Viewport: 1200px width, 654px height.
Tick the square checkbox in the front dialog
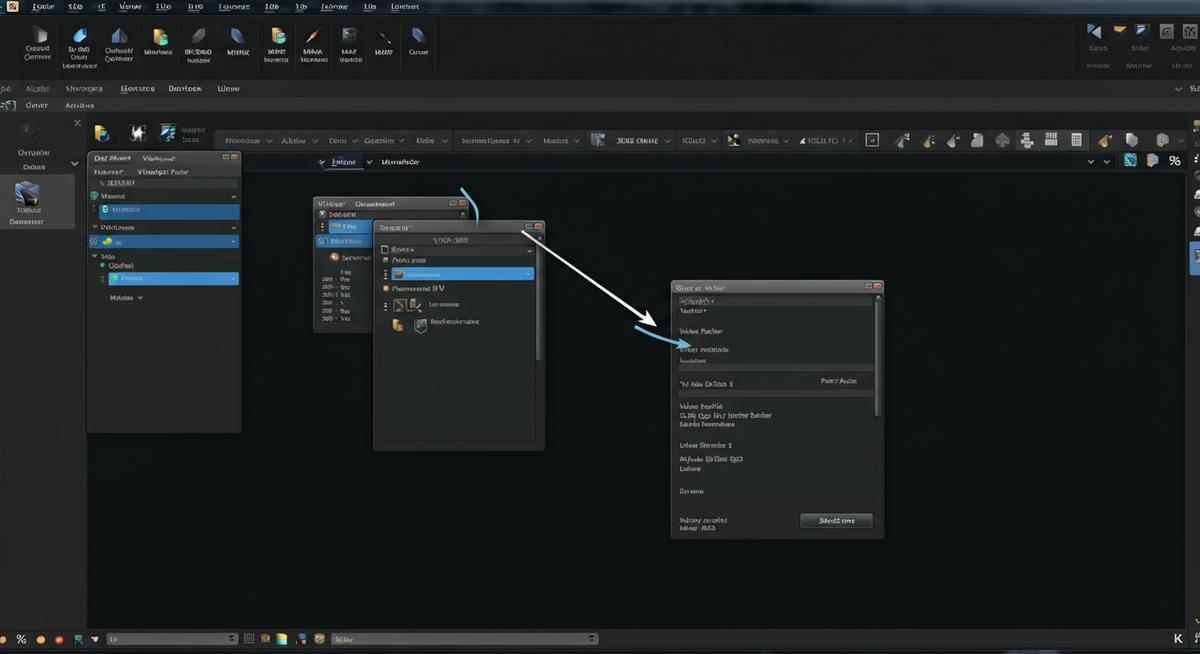[x=383, y=248]
